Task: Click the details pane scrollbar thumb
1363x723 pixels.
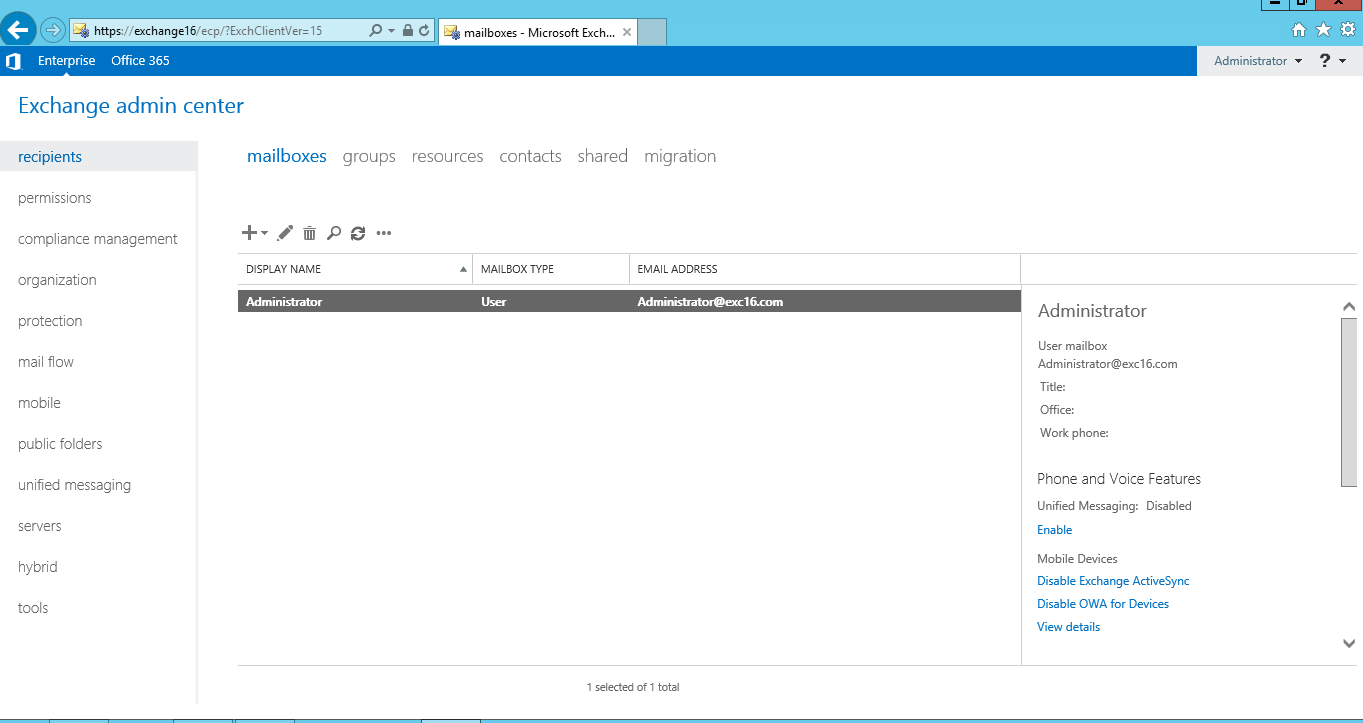Action: pos(1349,403)
